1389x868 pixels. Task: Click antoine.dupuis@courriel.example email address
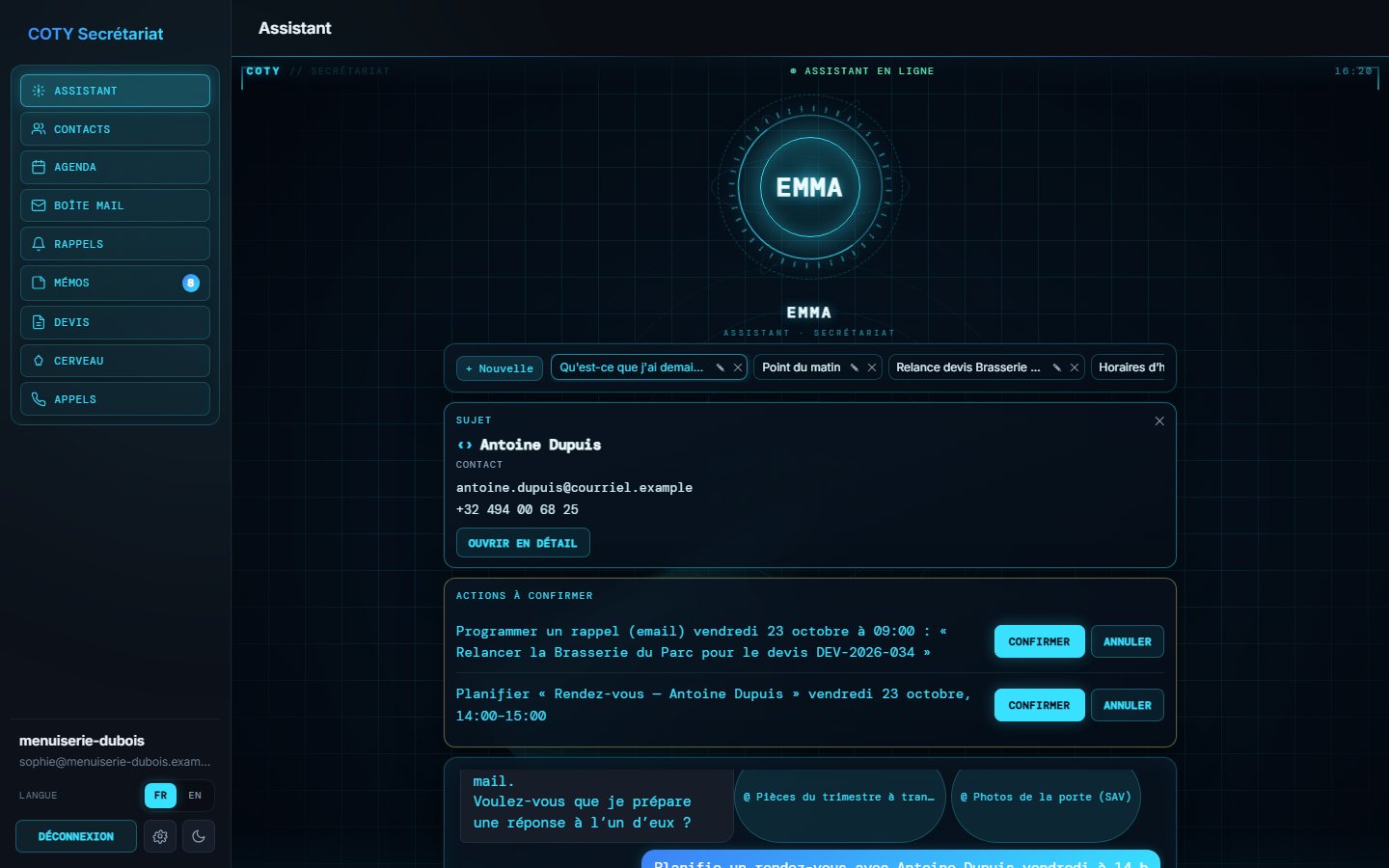click(574, 488)
